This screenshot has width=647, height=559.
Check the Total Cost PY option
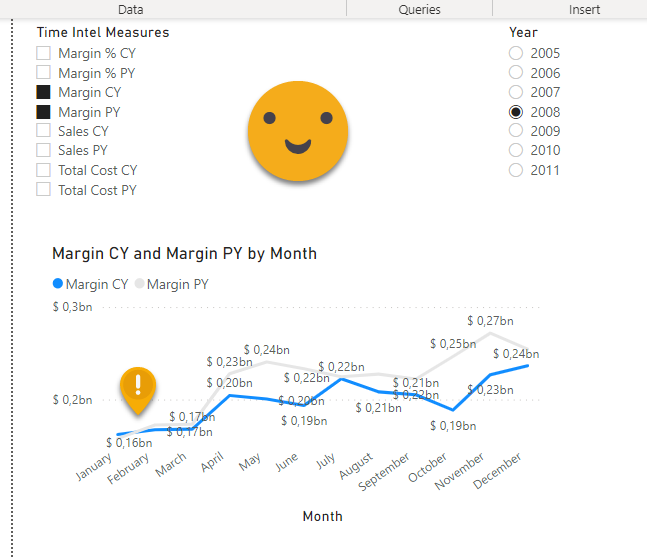tap(44, 190)
